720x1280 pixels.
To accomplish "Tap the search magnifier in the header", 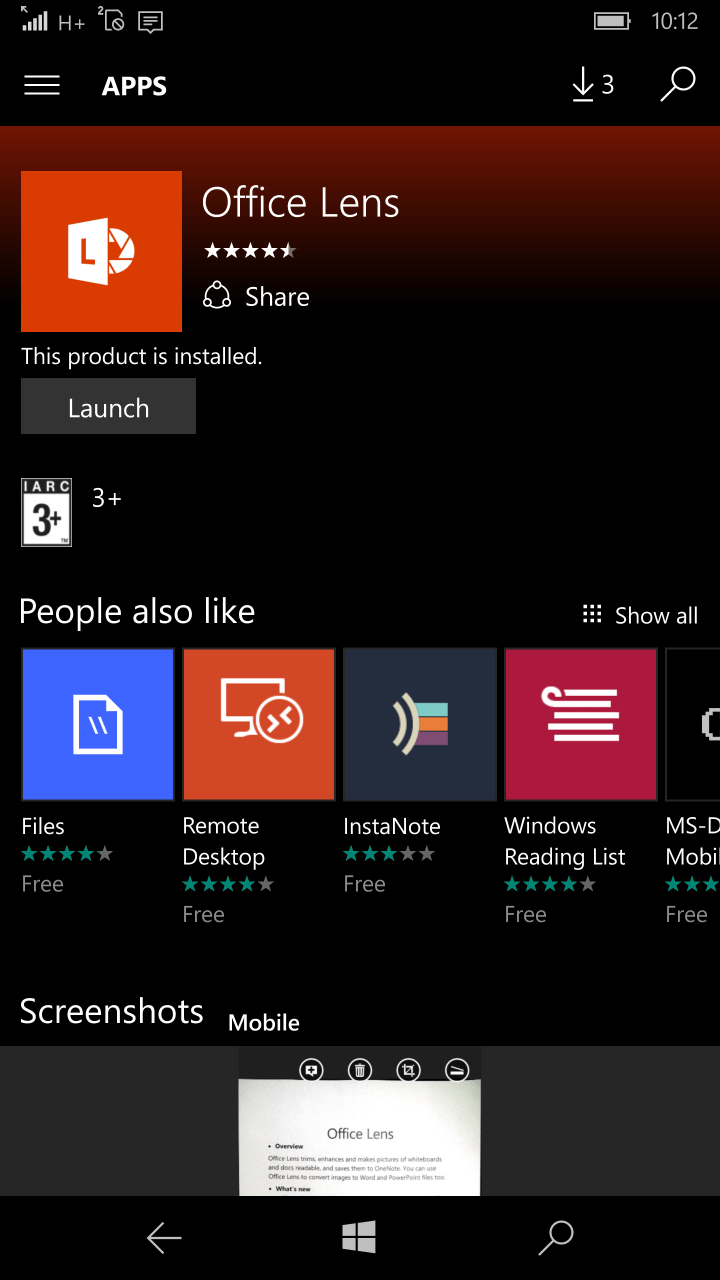I will [x=678, y=85].
